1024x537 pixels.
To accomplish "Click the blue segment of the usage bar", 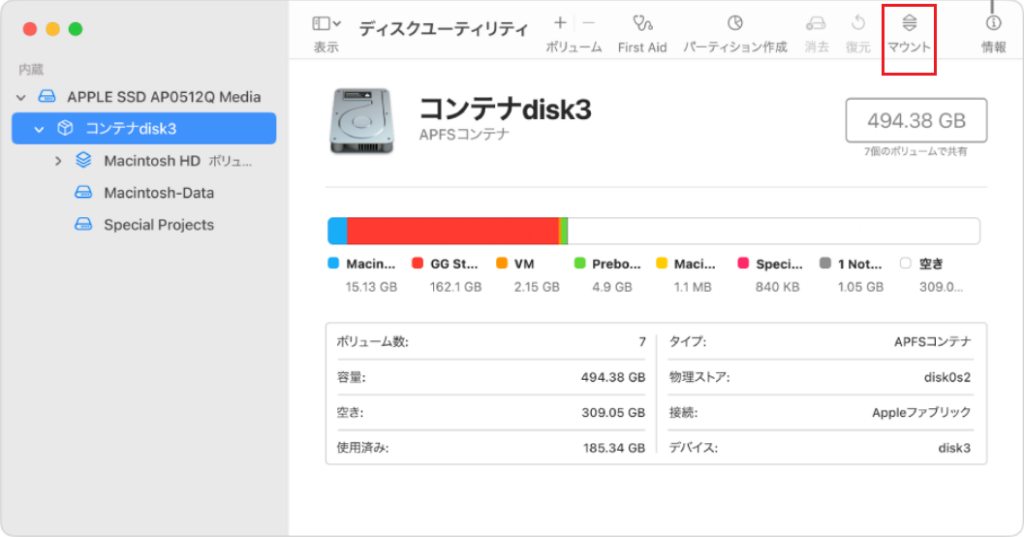I will [338, 231].
